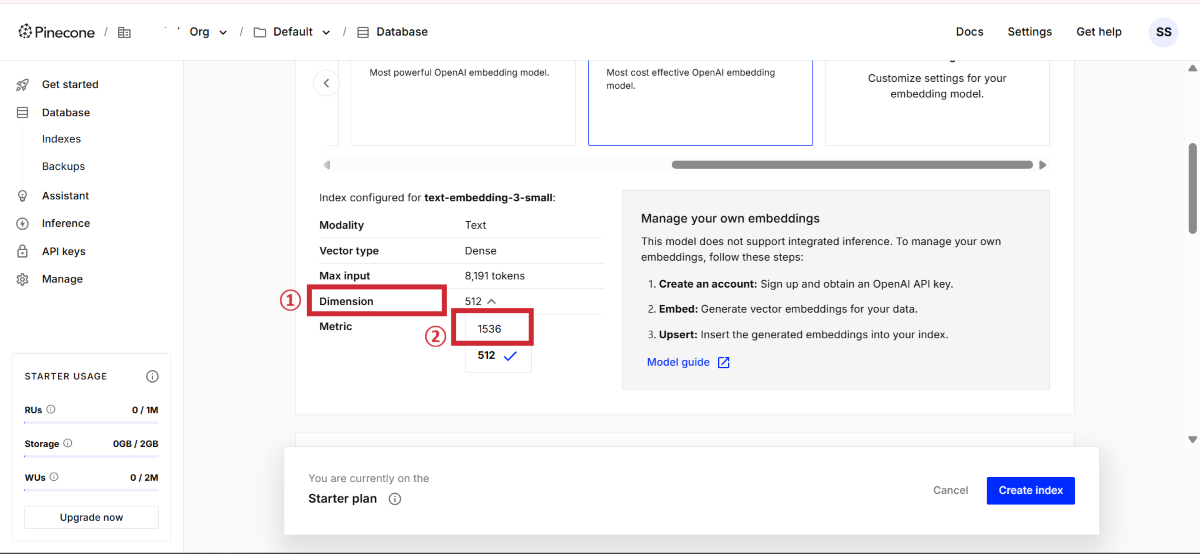Click the previous arrow on model carousel
Viewport: 1200px width, 554px height.
(326, 83)
